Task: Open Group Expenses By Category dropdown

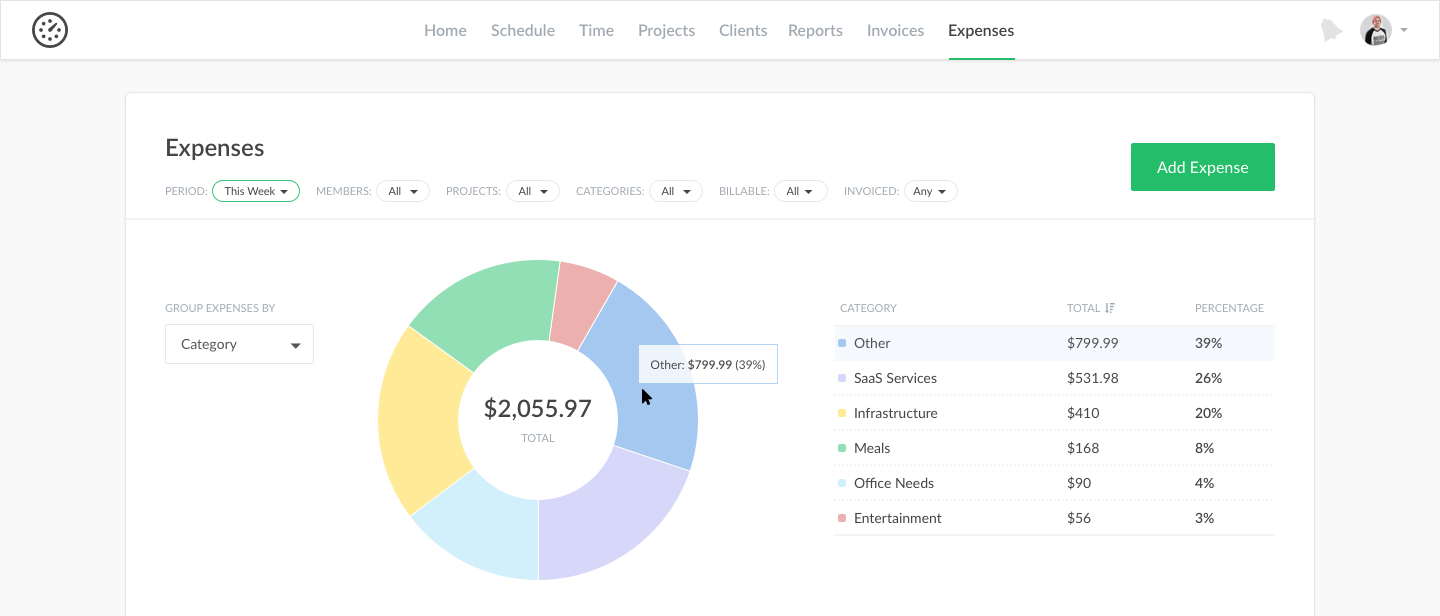Action: (x=239, y=344)
